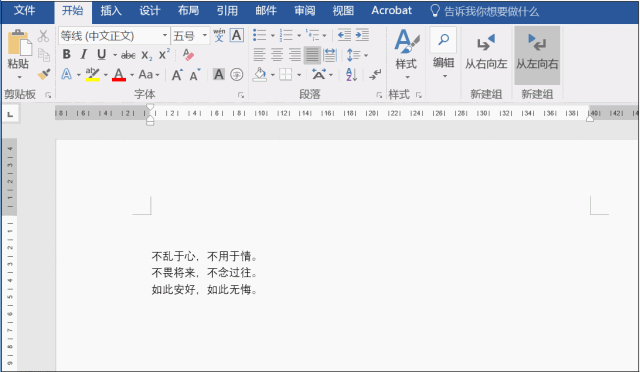Click the lightbulb Tell Me icon
This screenshot has width=640, height=372.
(x=435, y=11)
